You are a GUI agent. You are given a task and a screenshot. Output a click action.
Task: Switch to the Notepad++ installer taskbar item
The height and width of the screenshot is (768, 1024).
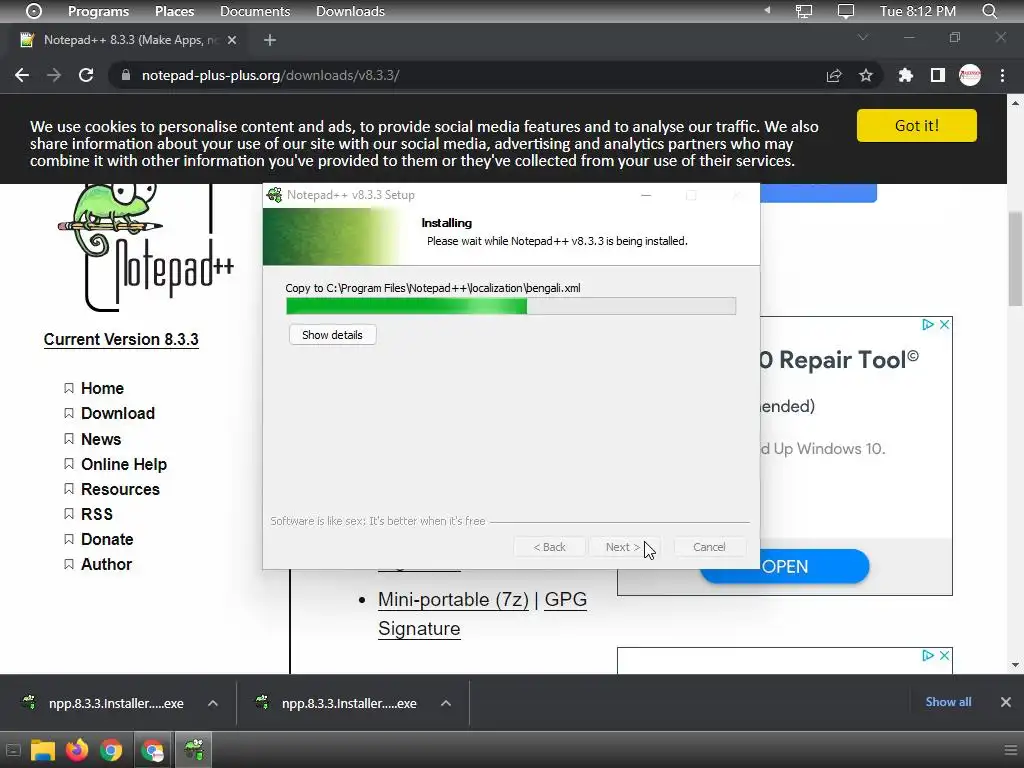click(x=194, y=750)
